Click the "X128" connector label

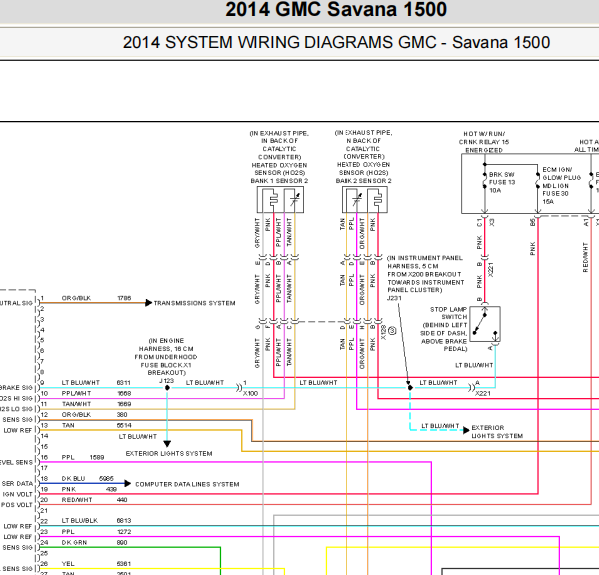[384, 332]
